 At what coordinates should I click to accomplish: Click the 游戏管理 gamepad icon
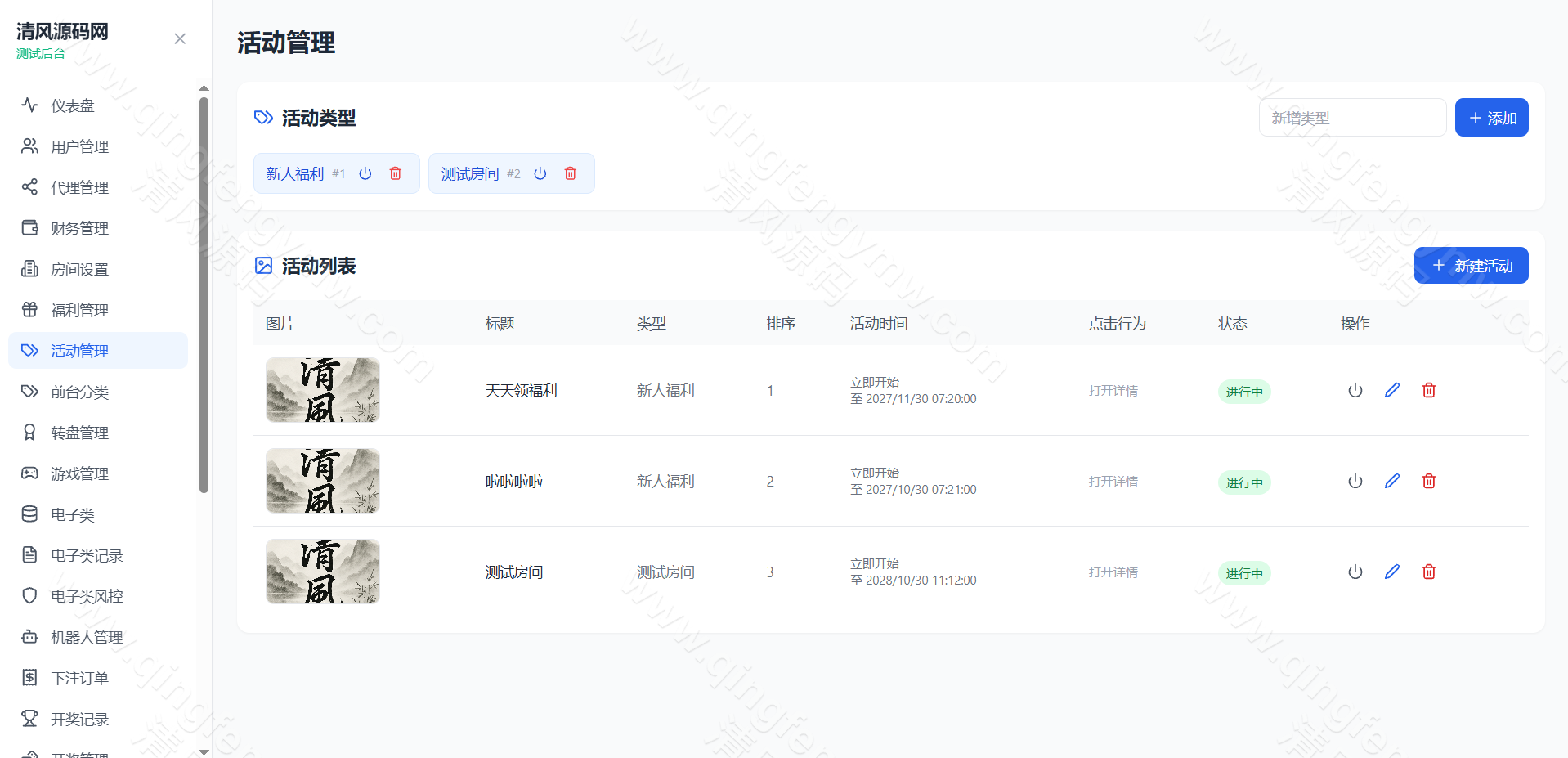click(29, 473)
